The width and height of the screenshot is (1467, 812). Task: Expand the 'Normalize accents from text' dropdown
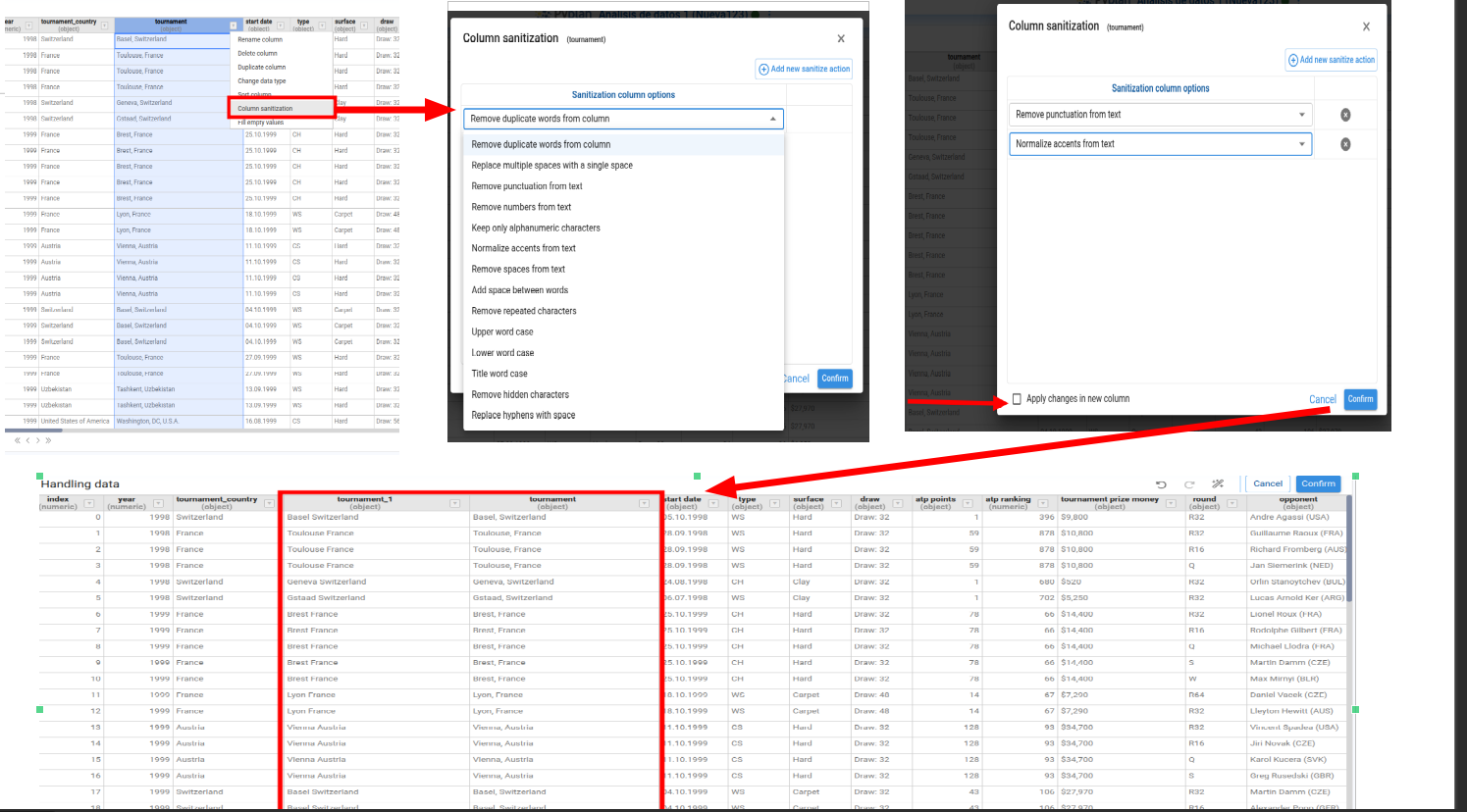1301,144
